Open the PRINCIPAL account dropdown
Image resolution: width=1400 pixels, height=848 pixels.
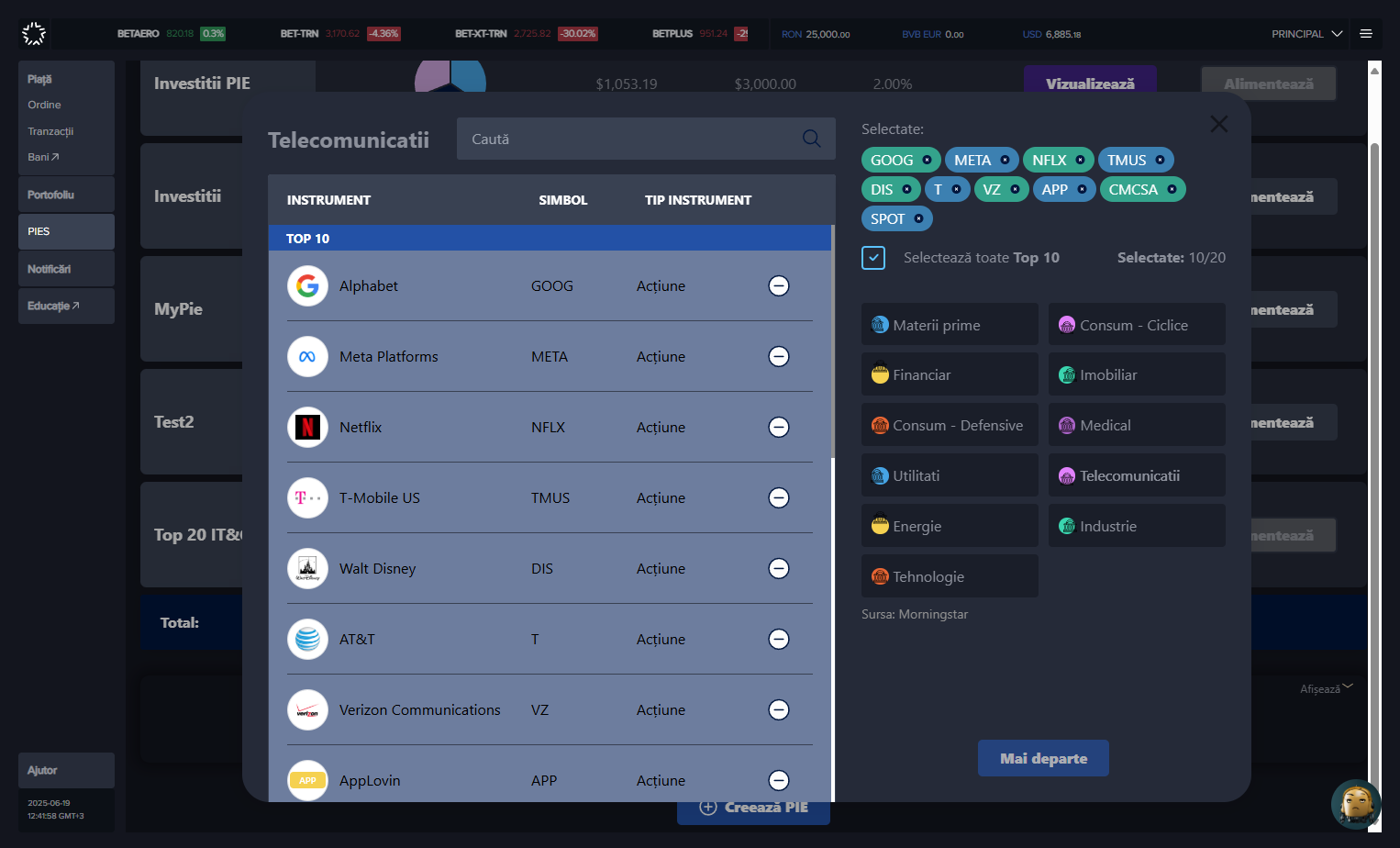pos(1306,34)
